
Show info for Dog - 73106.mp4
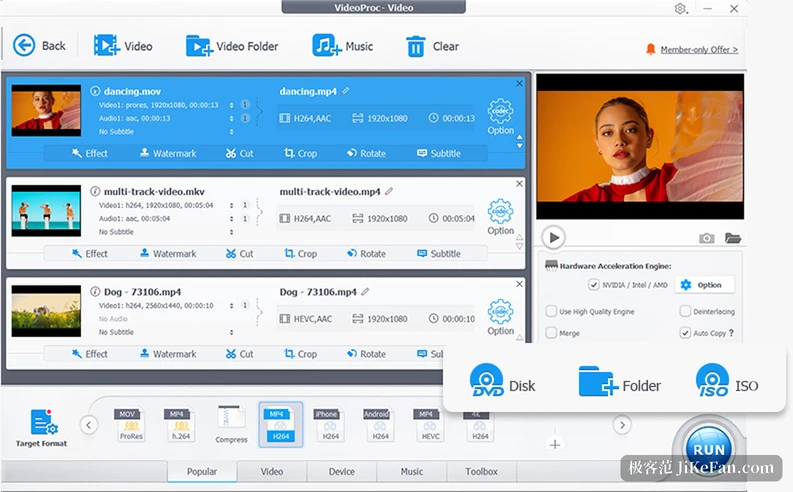click(x=95, y=292)
